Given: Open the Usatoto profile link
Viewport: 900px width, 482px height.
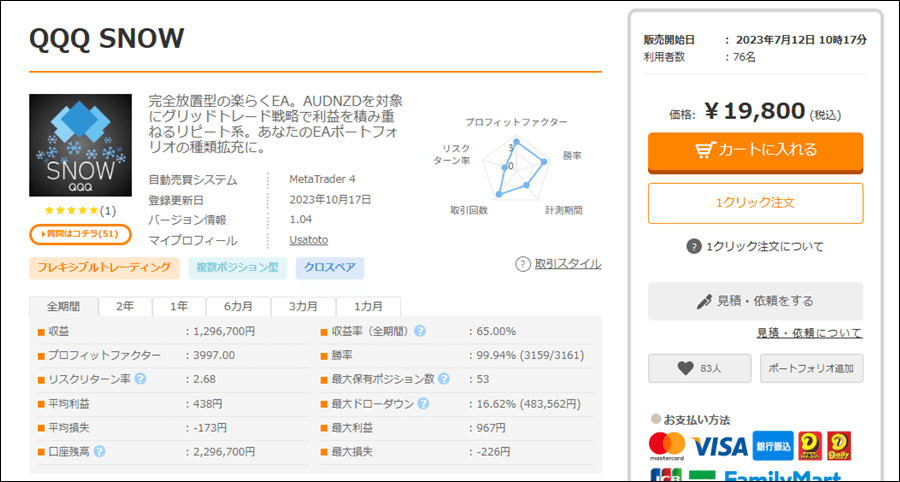Looking at the screenshot, I should (x=309, y=240).
